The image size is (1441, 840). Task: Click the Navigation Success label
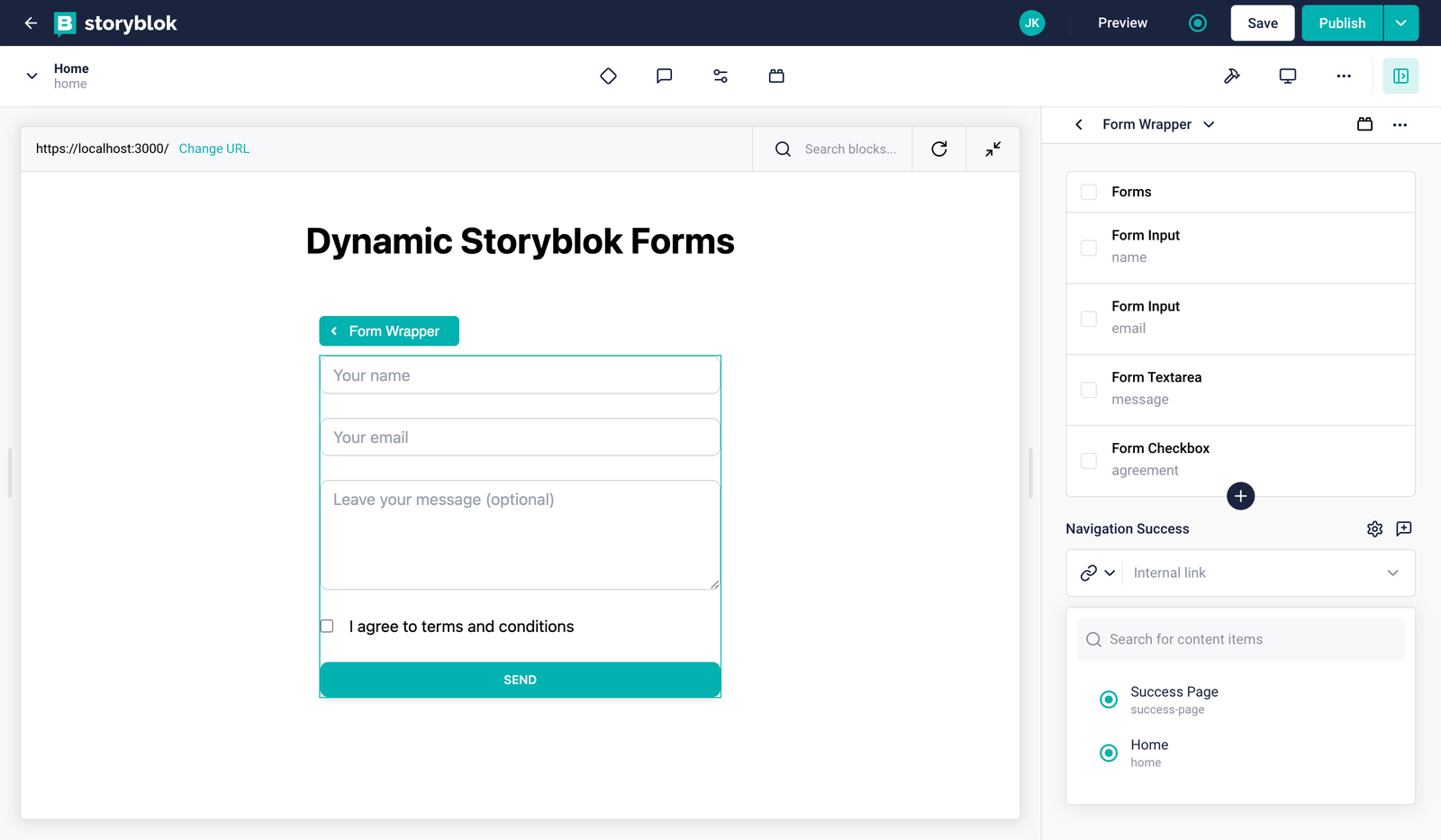coord(1128,529)
